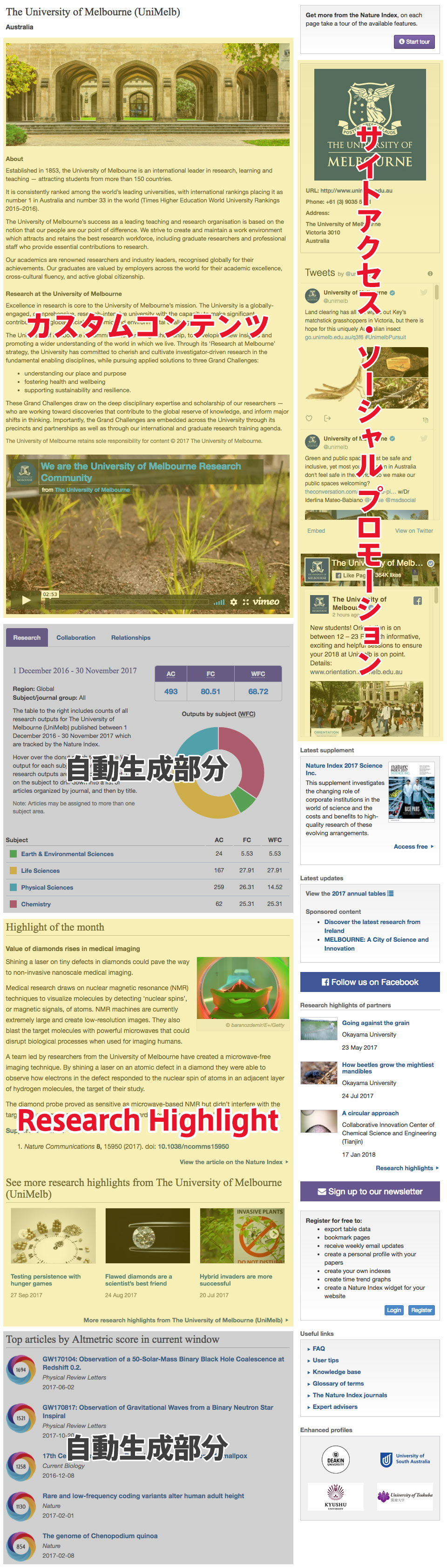This screenshot has height=1568, width=447.
Task: Open the 10.1038/ncomms15950 DOI link
Action: point(194,1146)
